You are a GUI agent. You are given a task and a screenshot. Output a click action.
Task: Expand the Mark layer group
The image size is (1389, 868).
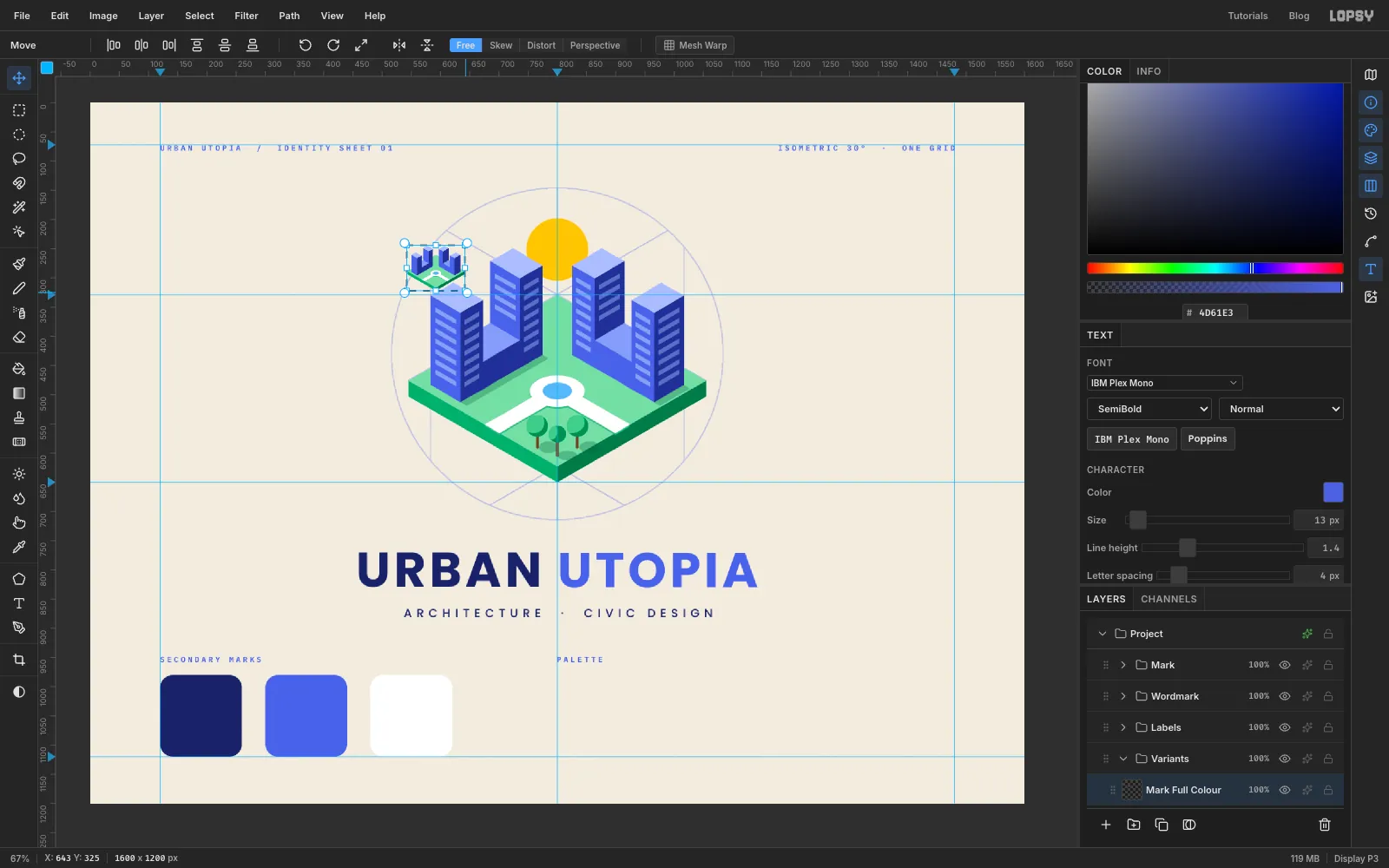point(1123,665)
